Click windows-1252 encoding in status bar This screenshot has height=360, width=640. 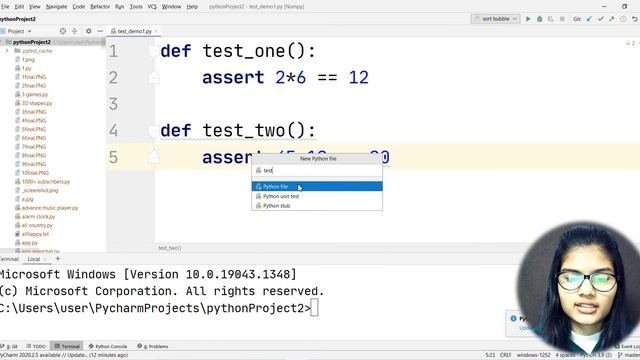tap(533, 355)
